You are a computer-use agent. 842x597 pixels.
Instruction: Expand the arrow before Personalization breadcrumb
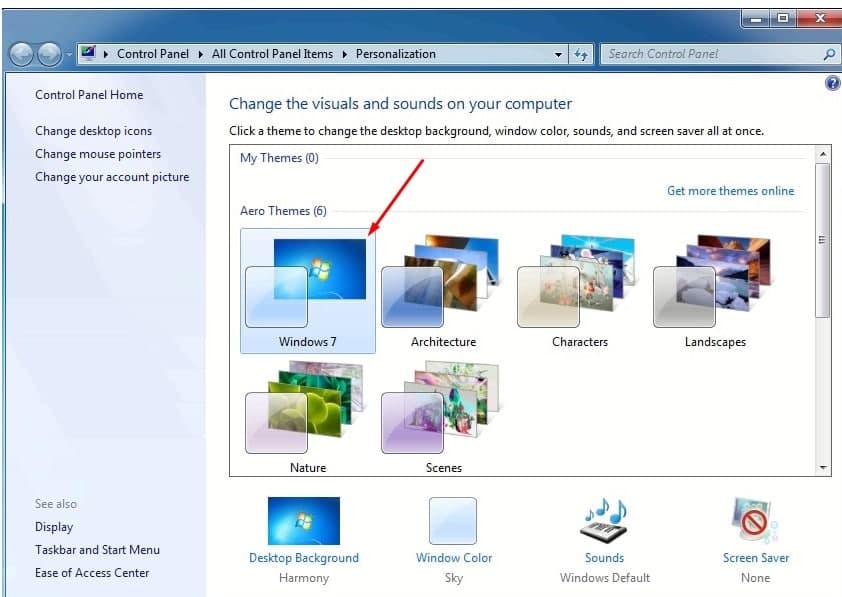pos(344,54)
